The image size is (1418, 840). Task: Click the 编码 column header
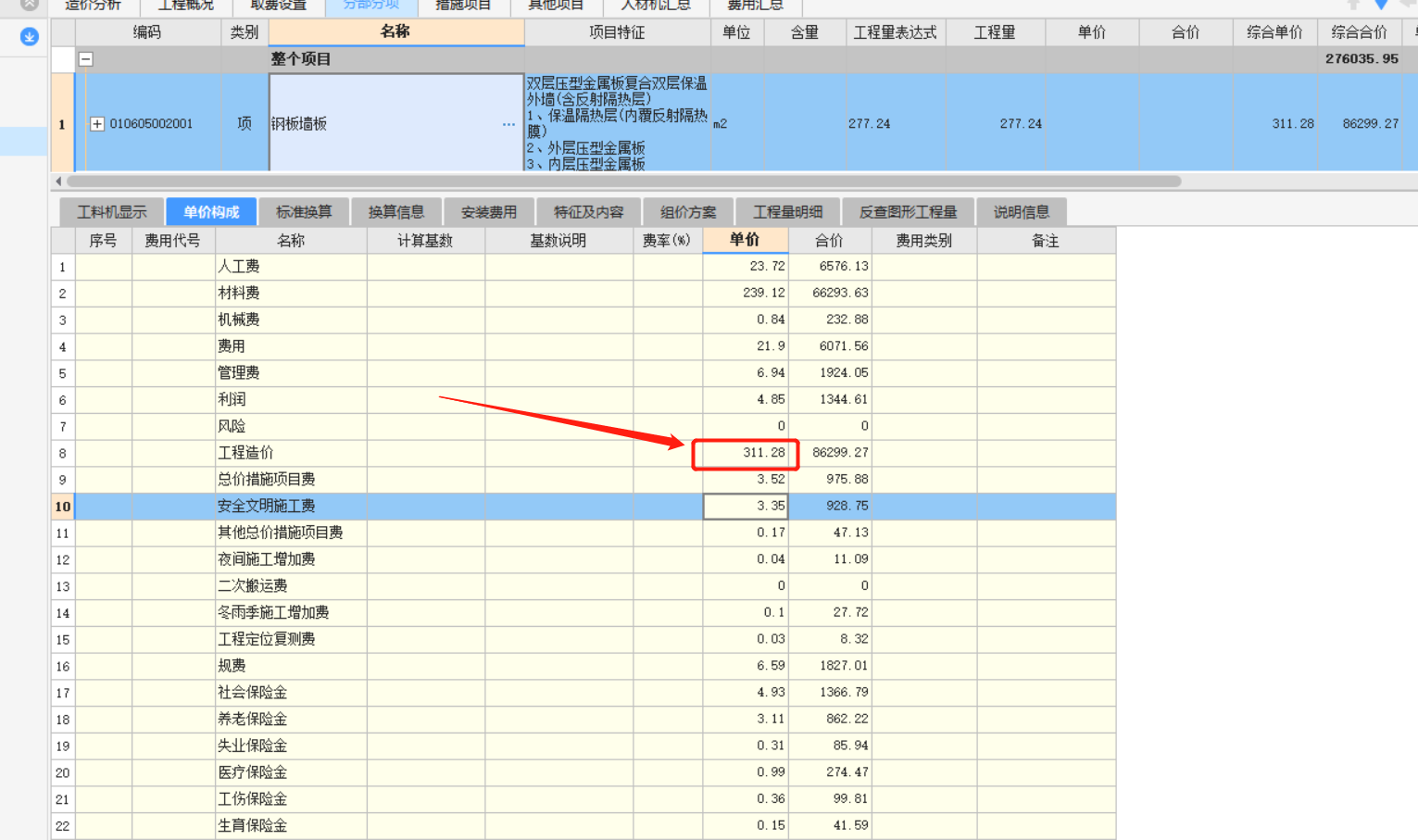coord(147,32)
